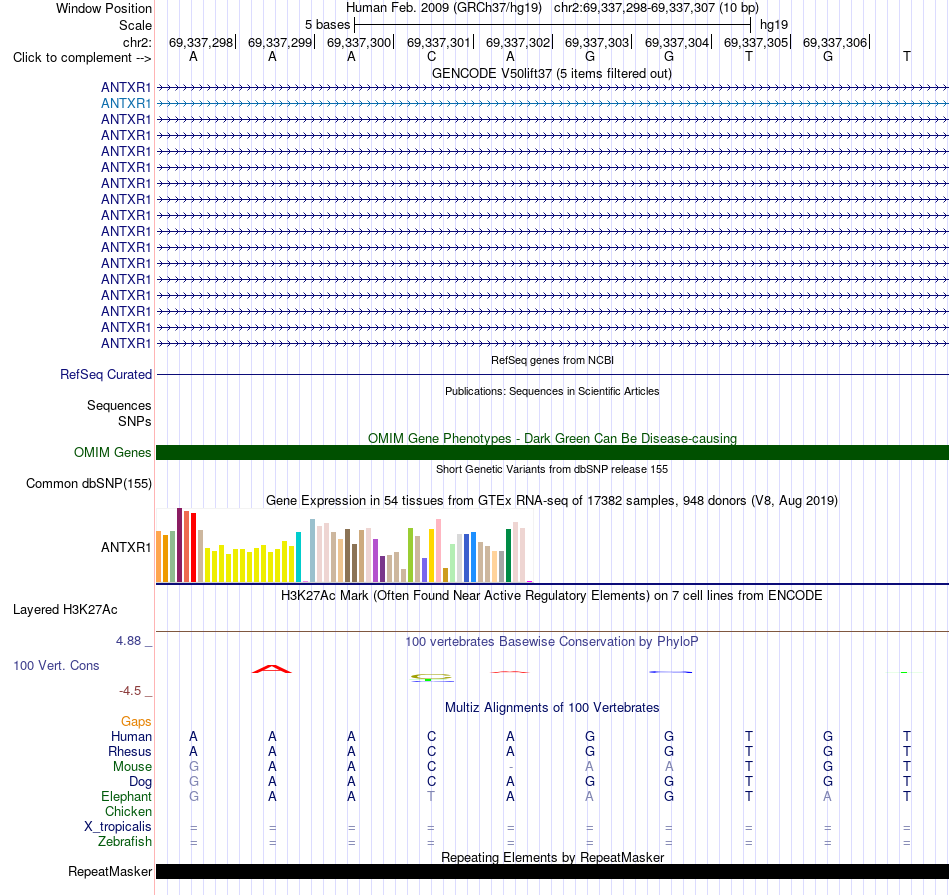Click the RepeatMasker track label

pyautogui.click(x=110, y=871)
